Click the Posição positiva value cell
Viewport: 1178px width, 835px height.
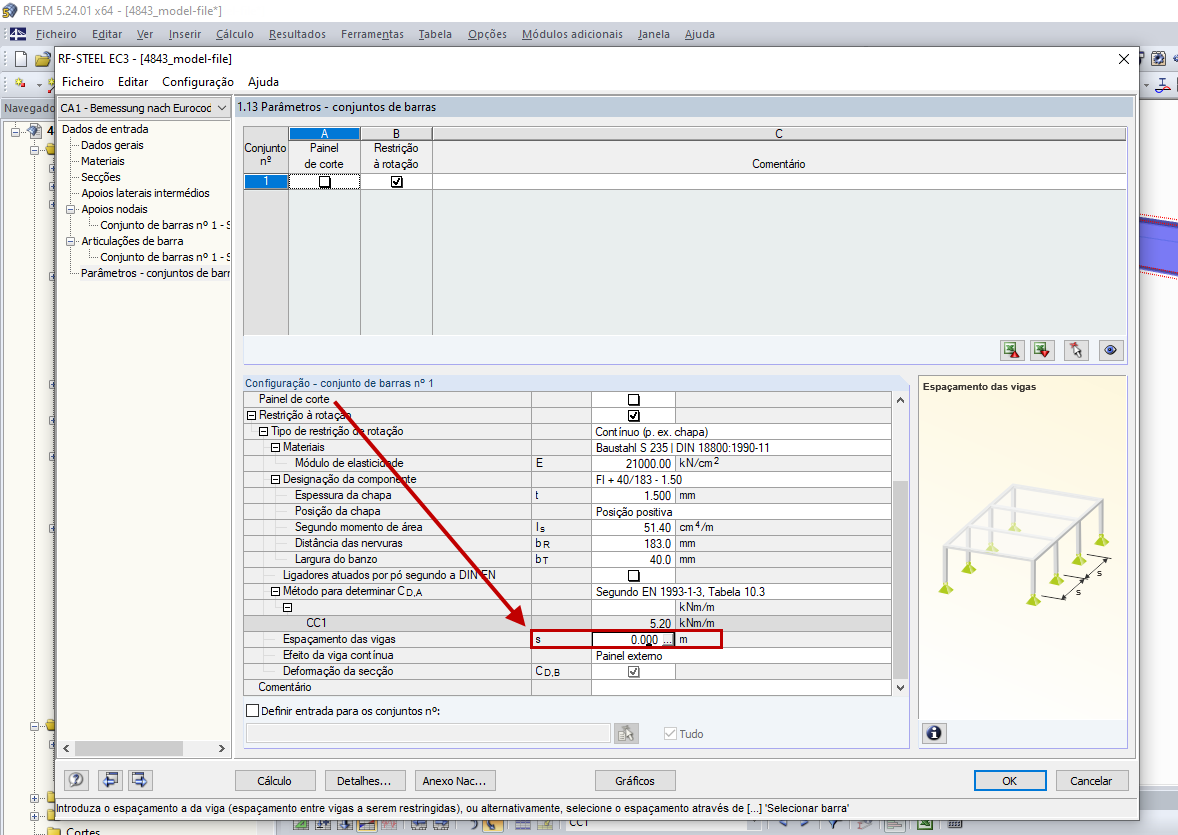[x=741, y=512]
